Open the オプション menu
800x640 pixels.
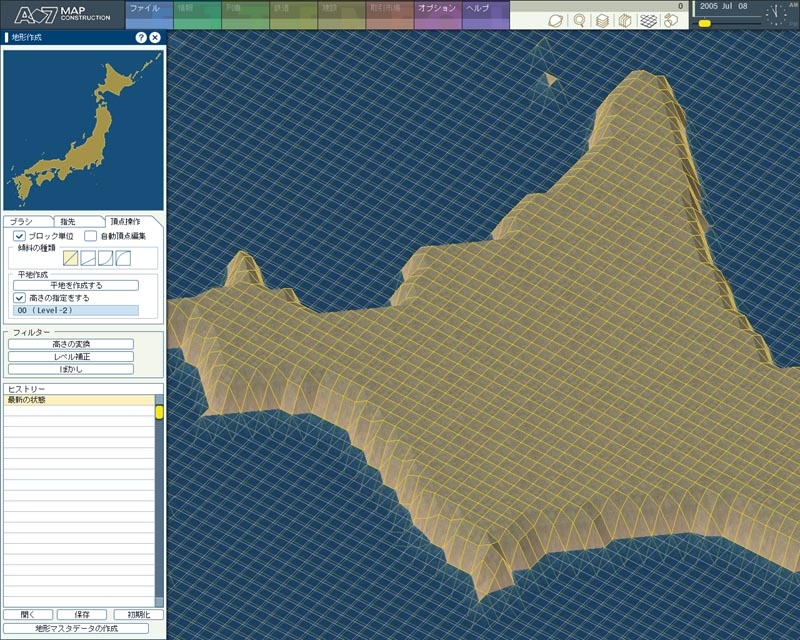pyautogui.click(x=437, y=10)
